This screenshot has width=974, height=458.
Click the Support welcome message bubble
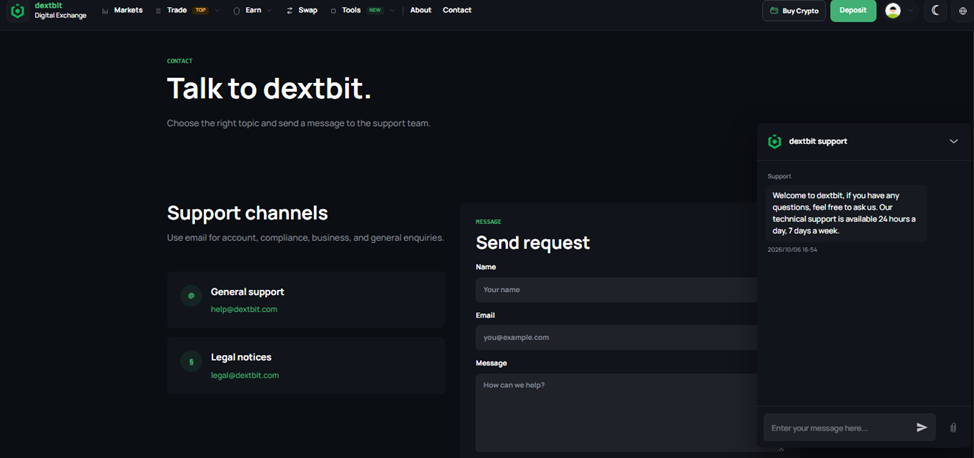click(846, 213)
